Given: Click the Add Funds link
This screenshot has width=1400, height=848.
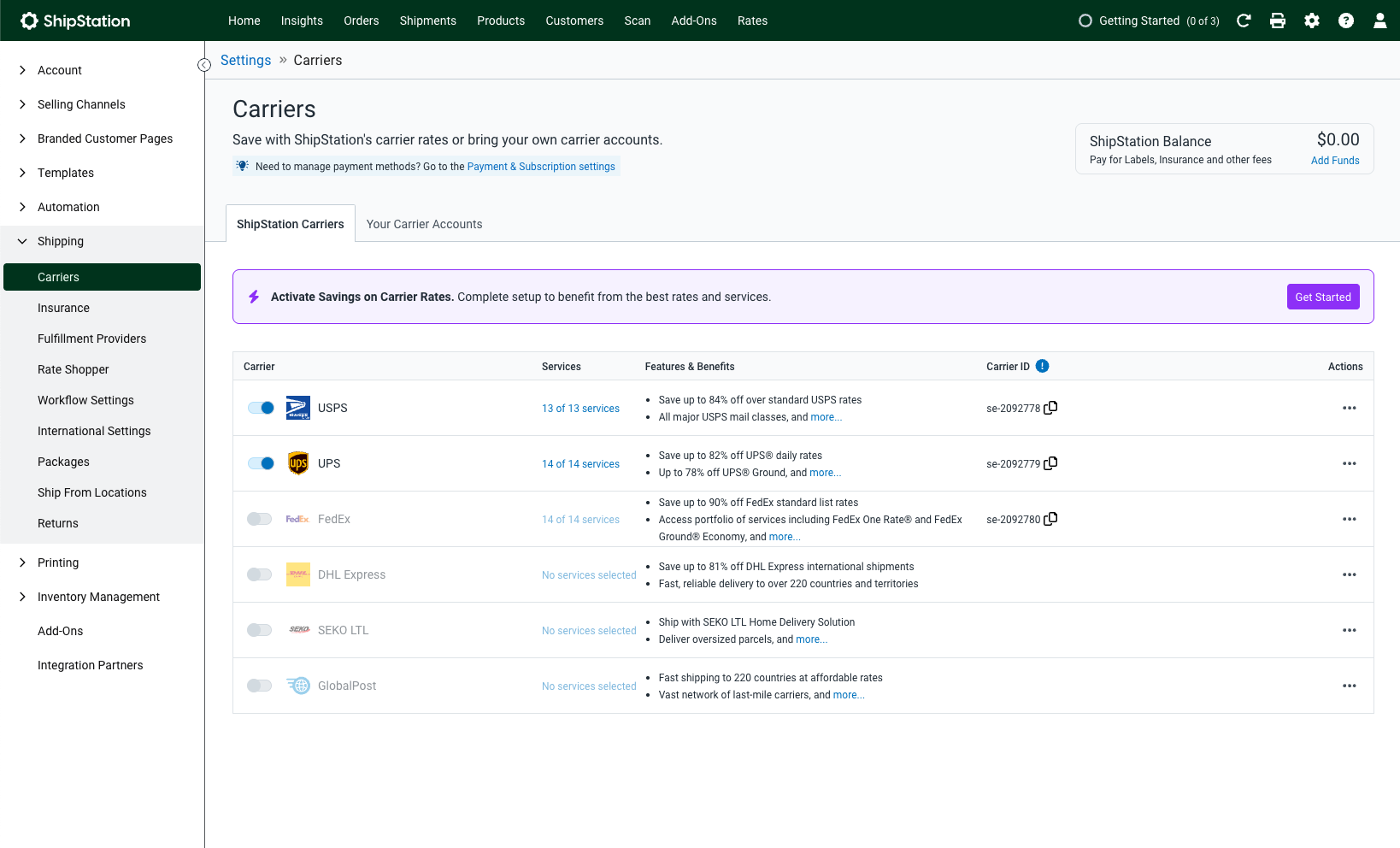Looking at the screenshot, I should 1335,161.
